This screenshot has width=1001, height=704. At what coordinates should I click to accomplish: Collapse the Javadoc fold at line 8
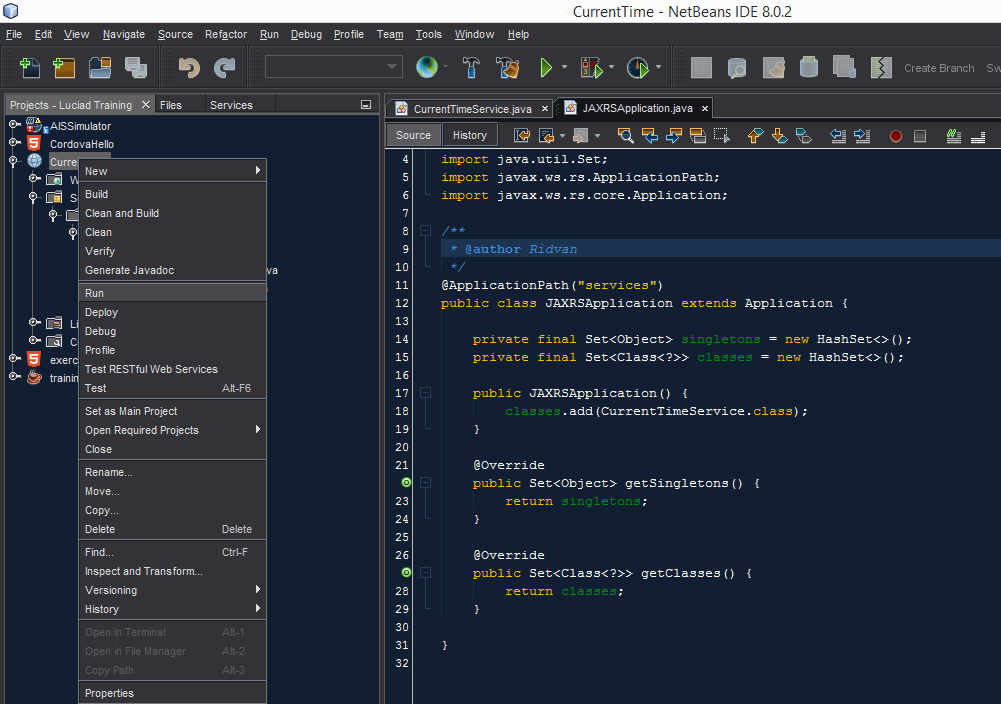click(x=425, y=231)
